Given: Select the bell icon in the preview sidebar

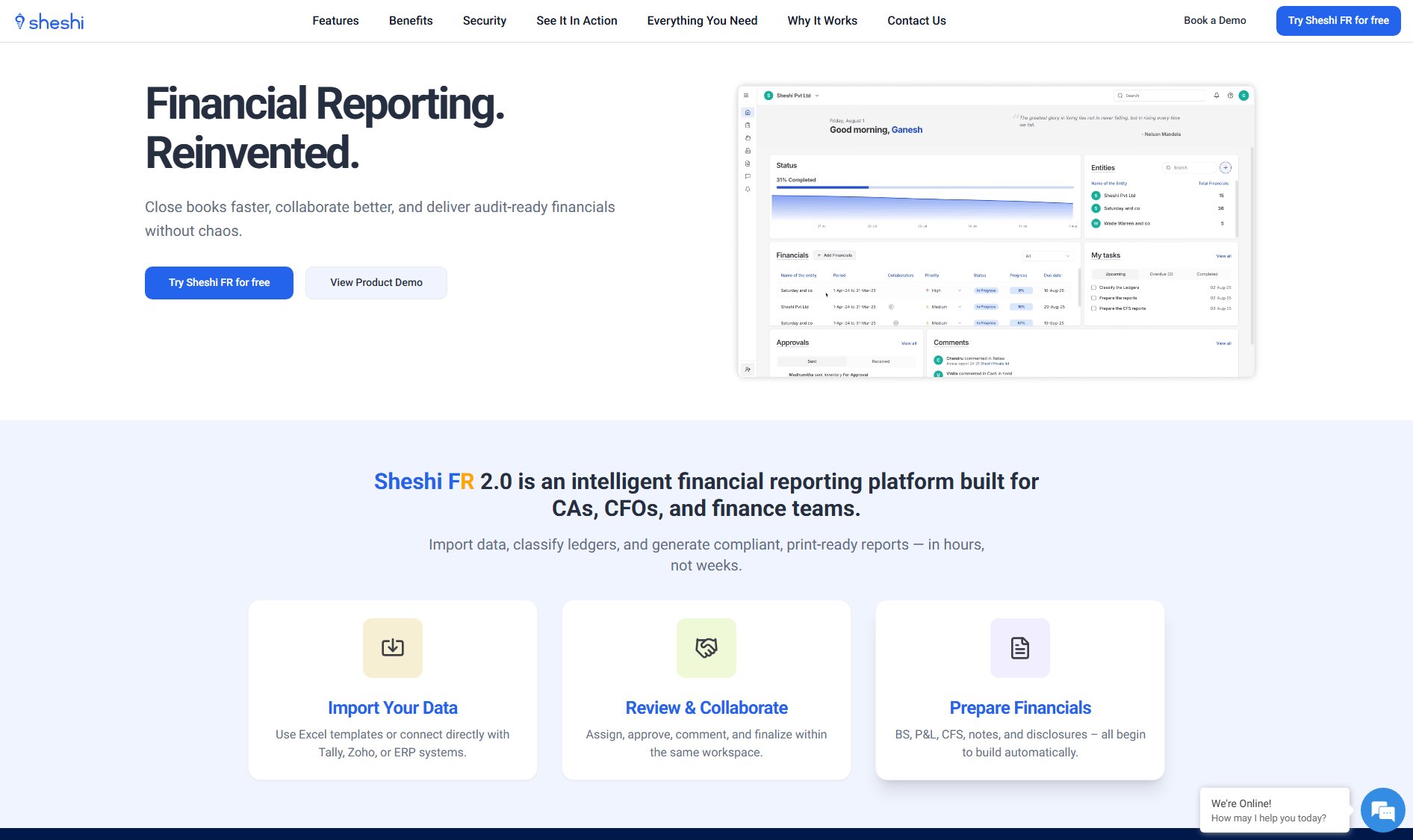Looking at the screenshot, I should point(748,190).
